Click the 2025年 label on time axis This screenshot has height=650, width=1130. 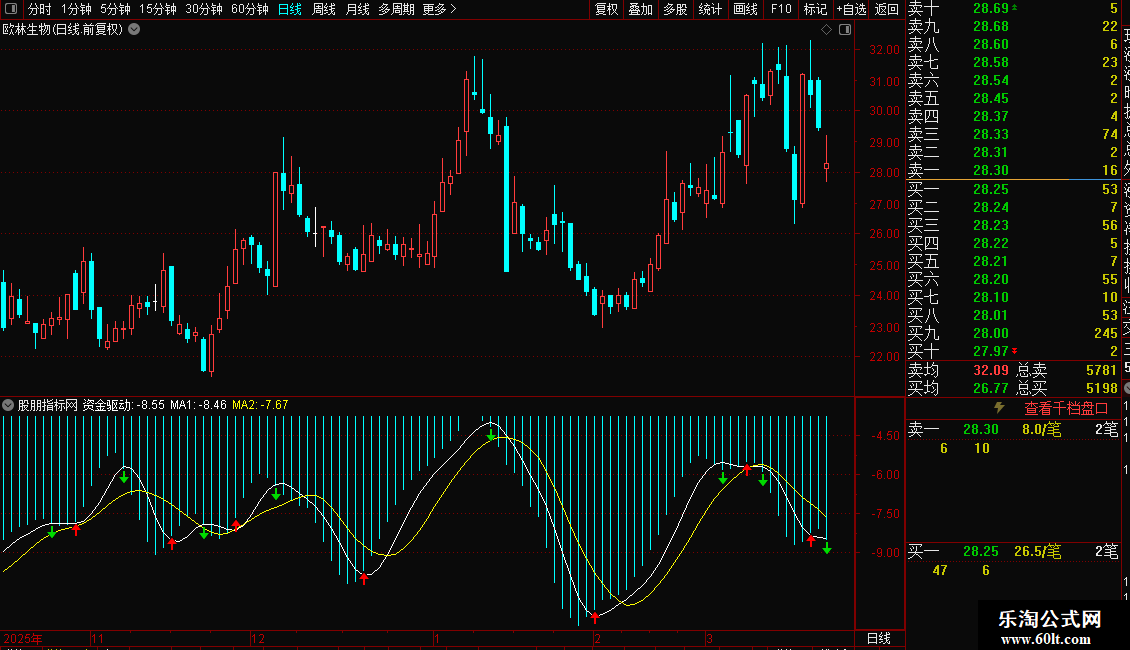click(23, 638)
